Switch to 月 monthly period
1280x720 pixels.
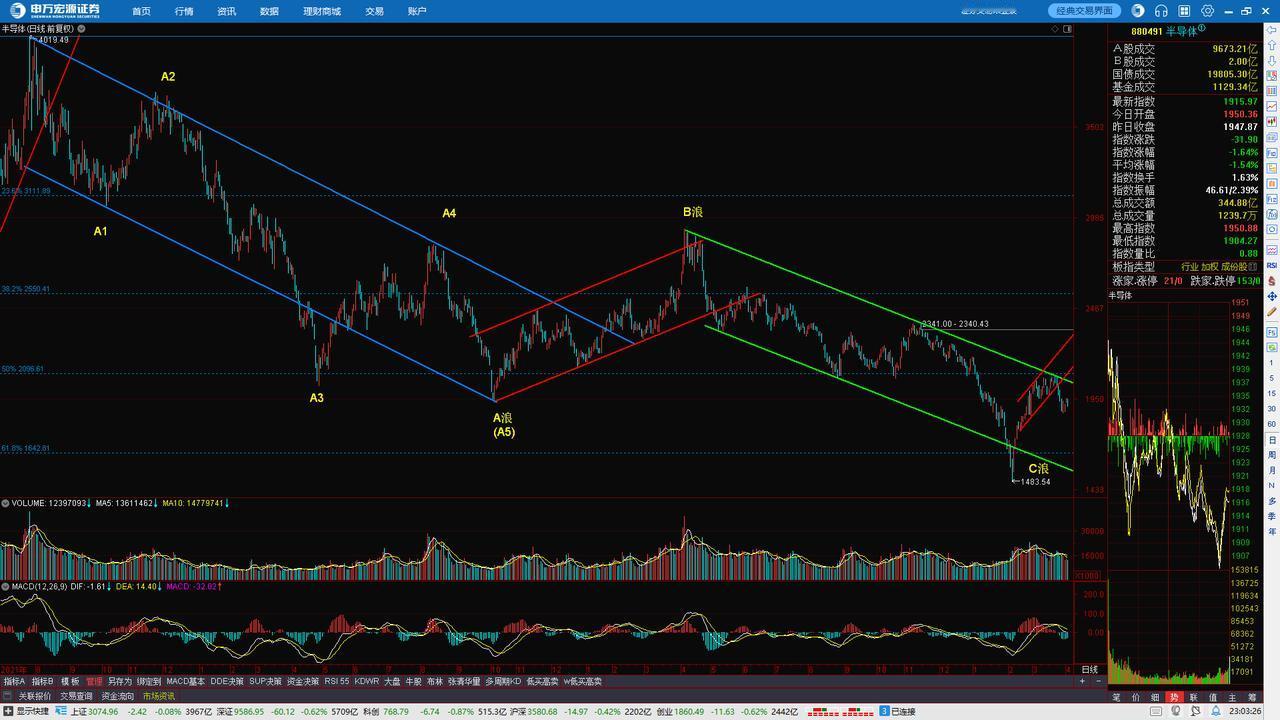(1271, 471)
